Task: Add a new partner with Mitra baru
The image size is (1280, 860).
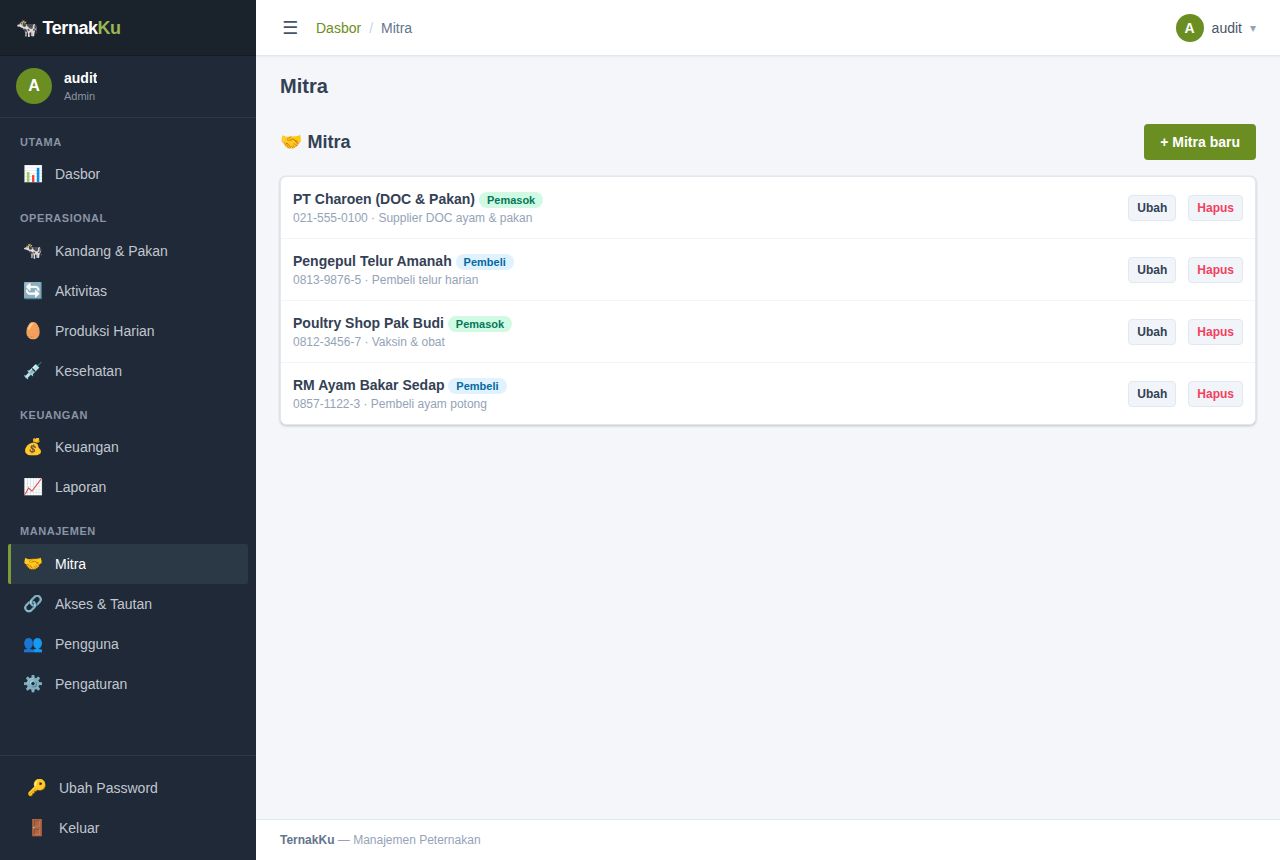Action: click(x=1200, y=142)
